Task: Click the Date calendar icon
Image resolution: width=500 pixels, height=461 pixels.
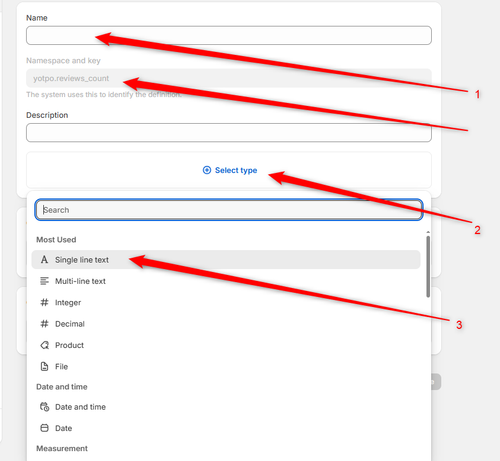Action: [44, 428]
